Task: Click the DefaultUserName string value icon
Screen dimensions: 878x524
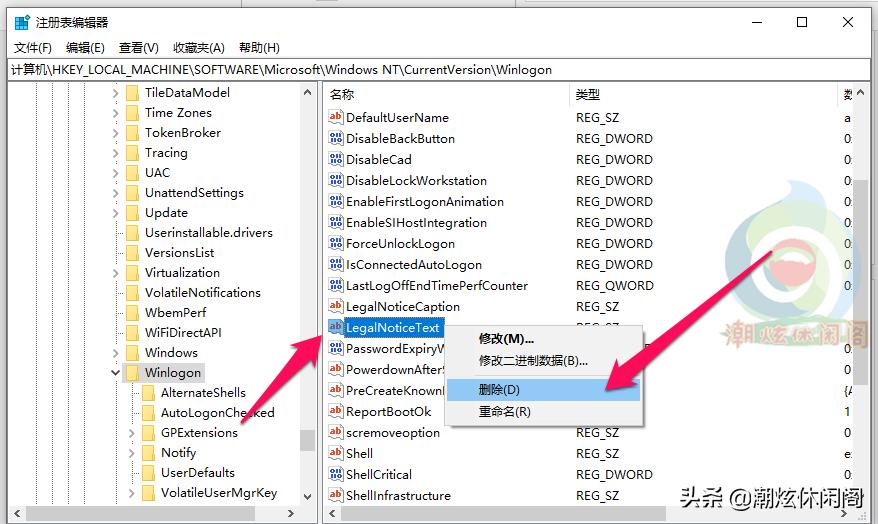Action: coord(336,118)
